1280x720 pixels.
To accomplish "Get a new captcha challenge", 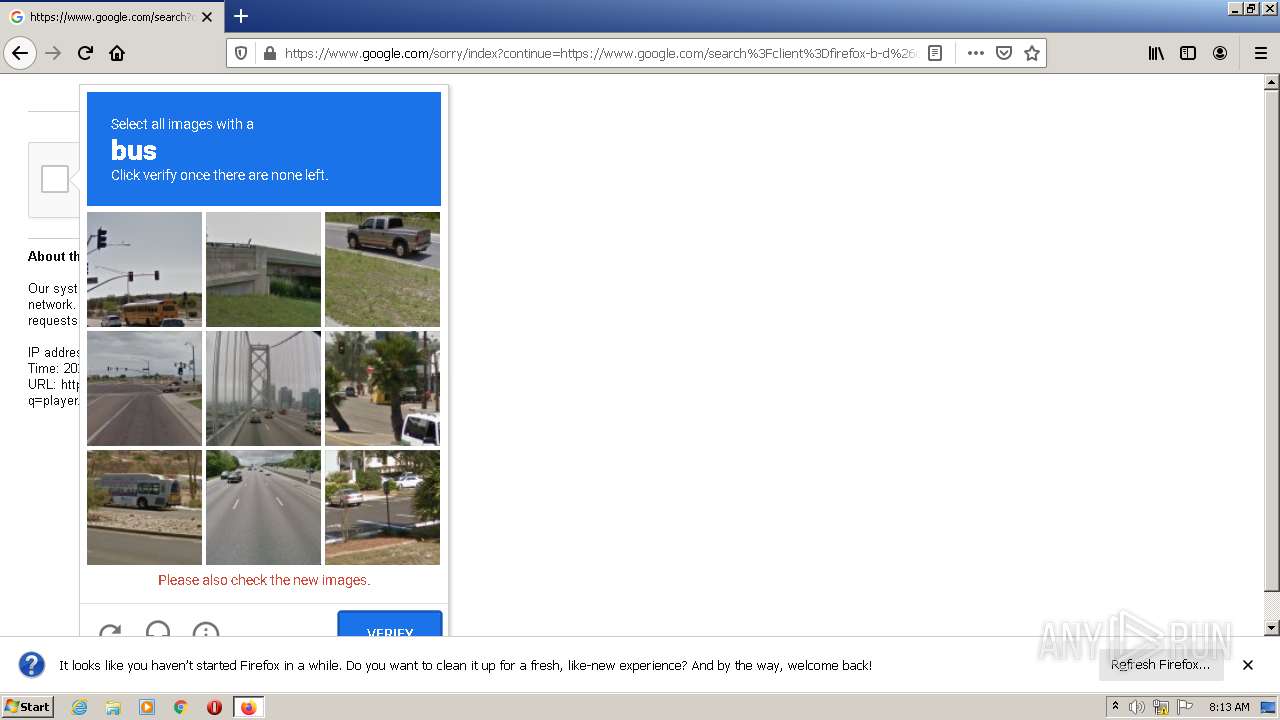I will click(110, 631).
